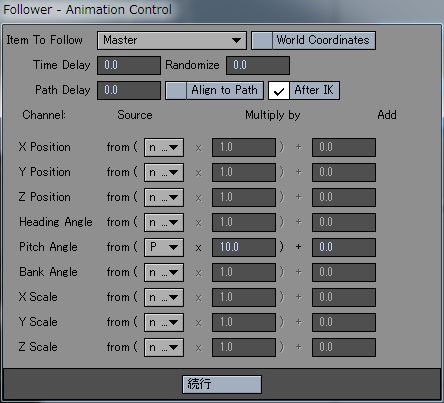Open the Bank Angle source dropdown
Image resolution: width=444 pixels, height=403 pixels.
pyautogui.click(x=164, y=272)
